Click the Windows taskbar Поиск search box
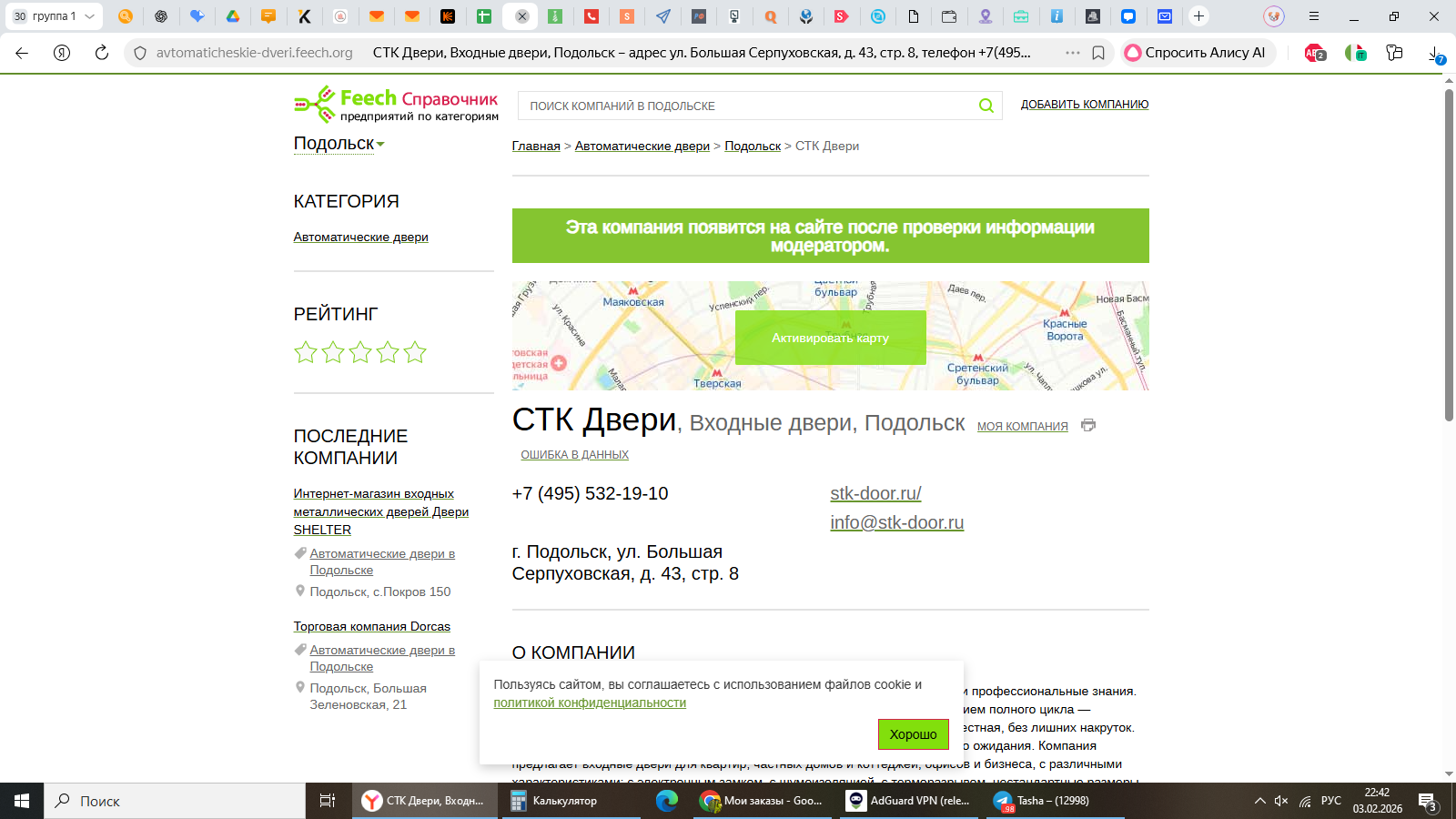Screen dimensions: 1456x819 click(175, 801)
